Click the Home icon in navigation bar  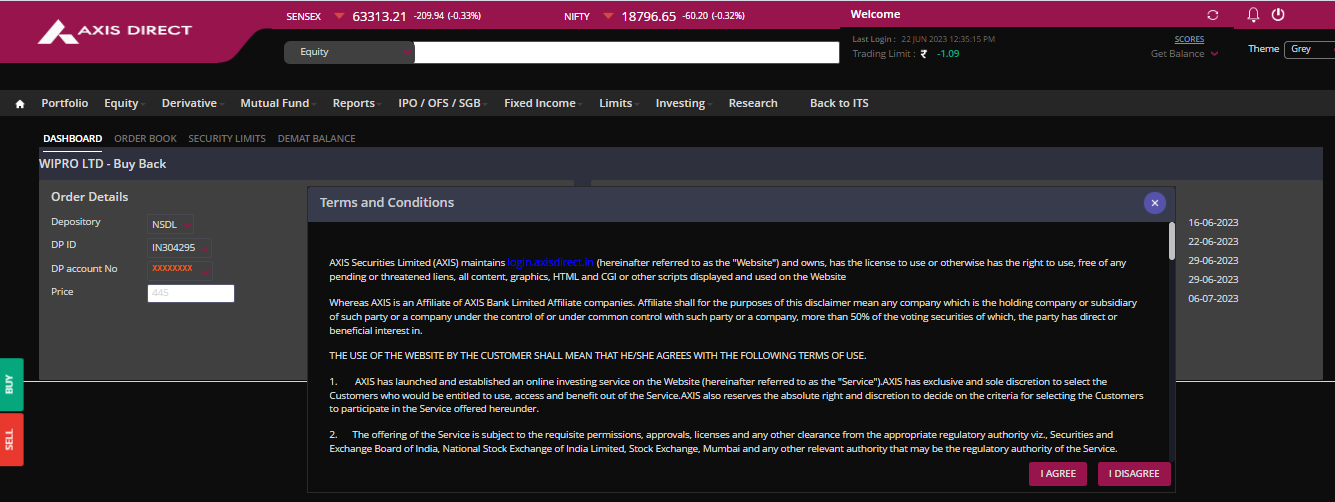[x=20, y=104]
